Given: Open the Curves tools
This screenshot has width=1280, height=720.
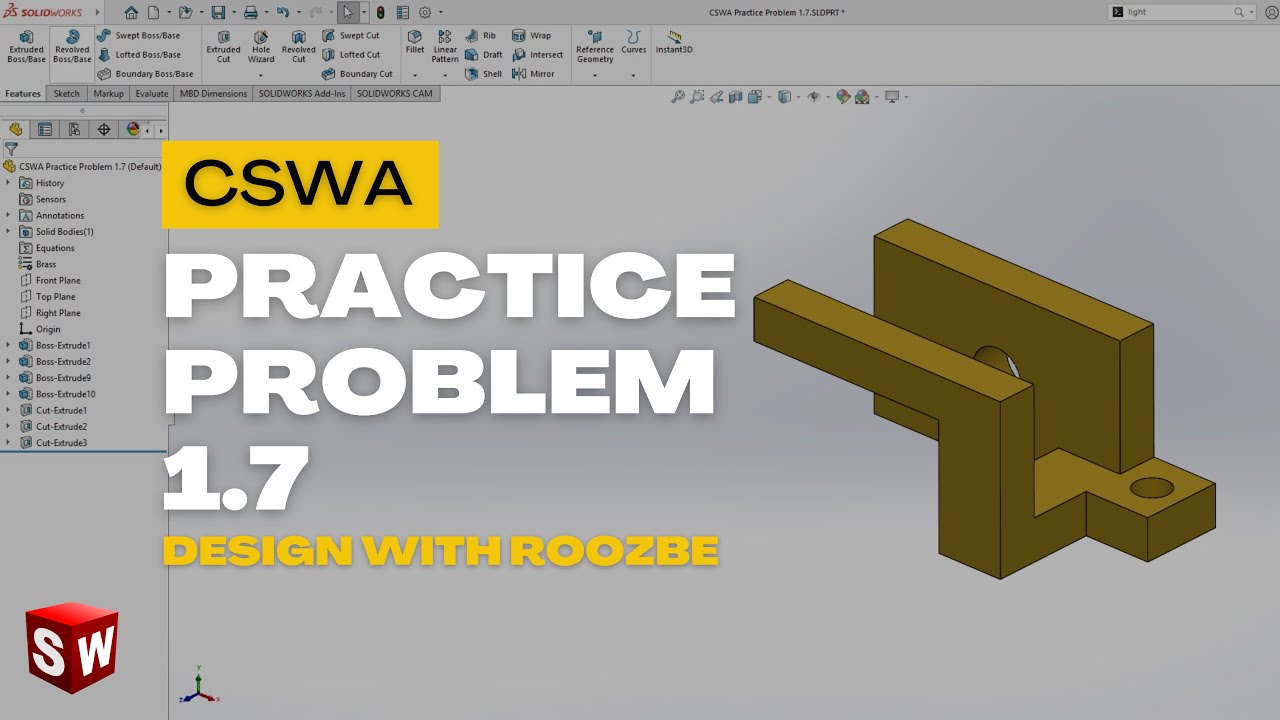Looking at the screenshot, I should tap(634, 42).
